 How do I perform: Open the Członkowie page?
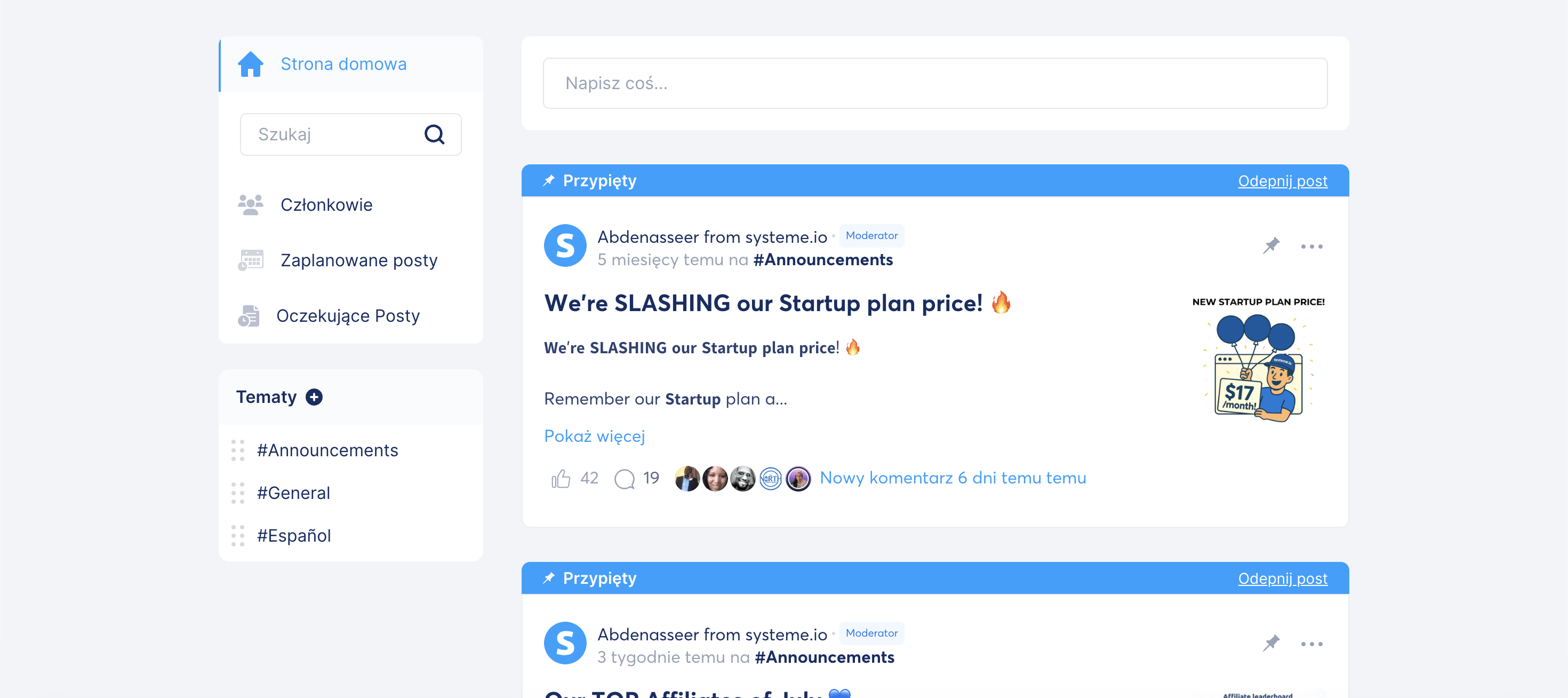326,204
